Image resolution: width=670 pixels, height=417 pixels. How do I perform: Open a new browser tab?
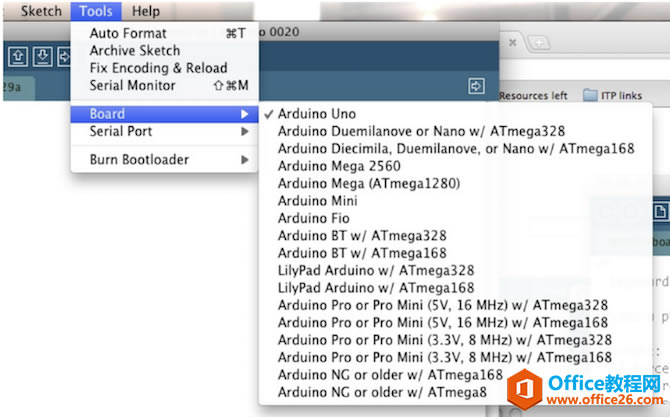click(539, 43)
